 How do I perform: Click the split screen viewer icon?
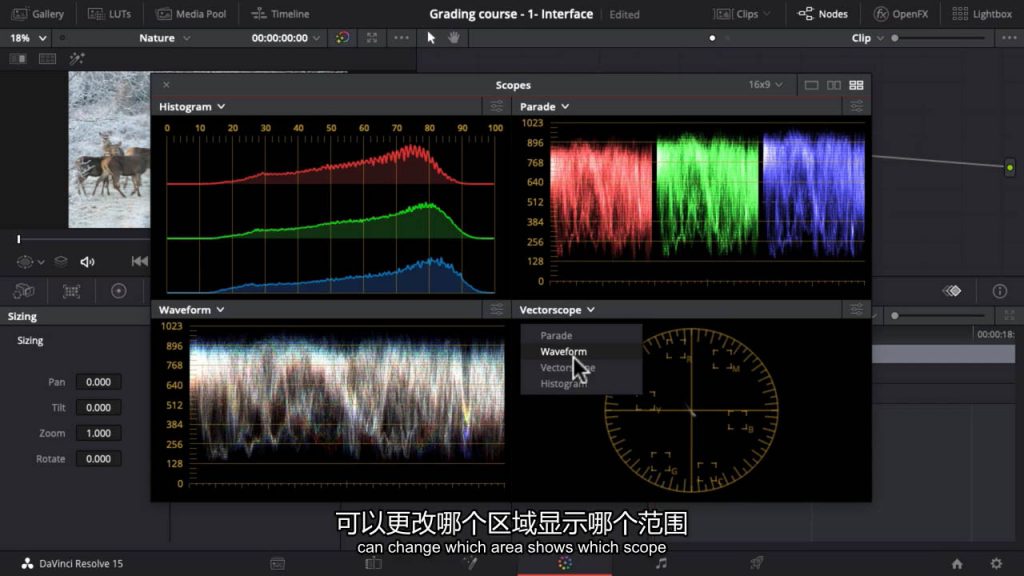point(47,59)
